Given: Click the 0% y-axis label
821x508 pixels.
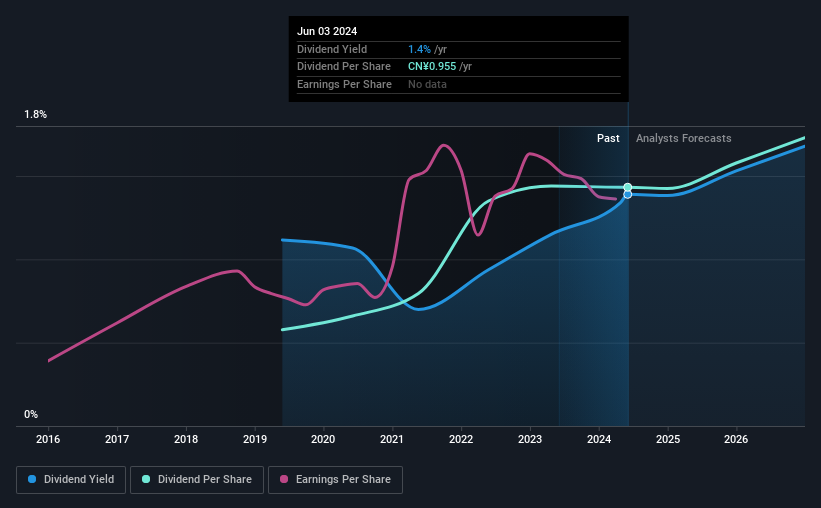Looking at the screenshot, I should tap(31, 414).
